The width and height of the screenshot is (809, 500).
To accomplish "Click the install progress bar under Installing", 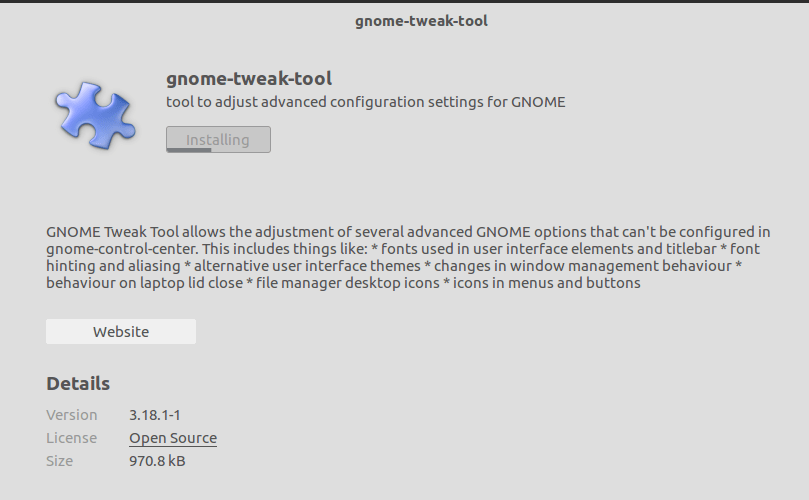I will coord(189,150).
